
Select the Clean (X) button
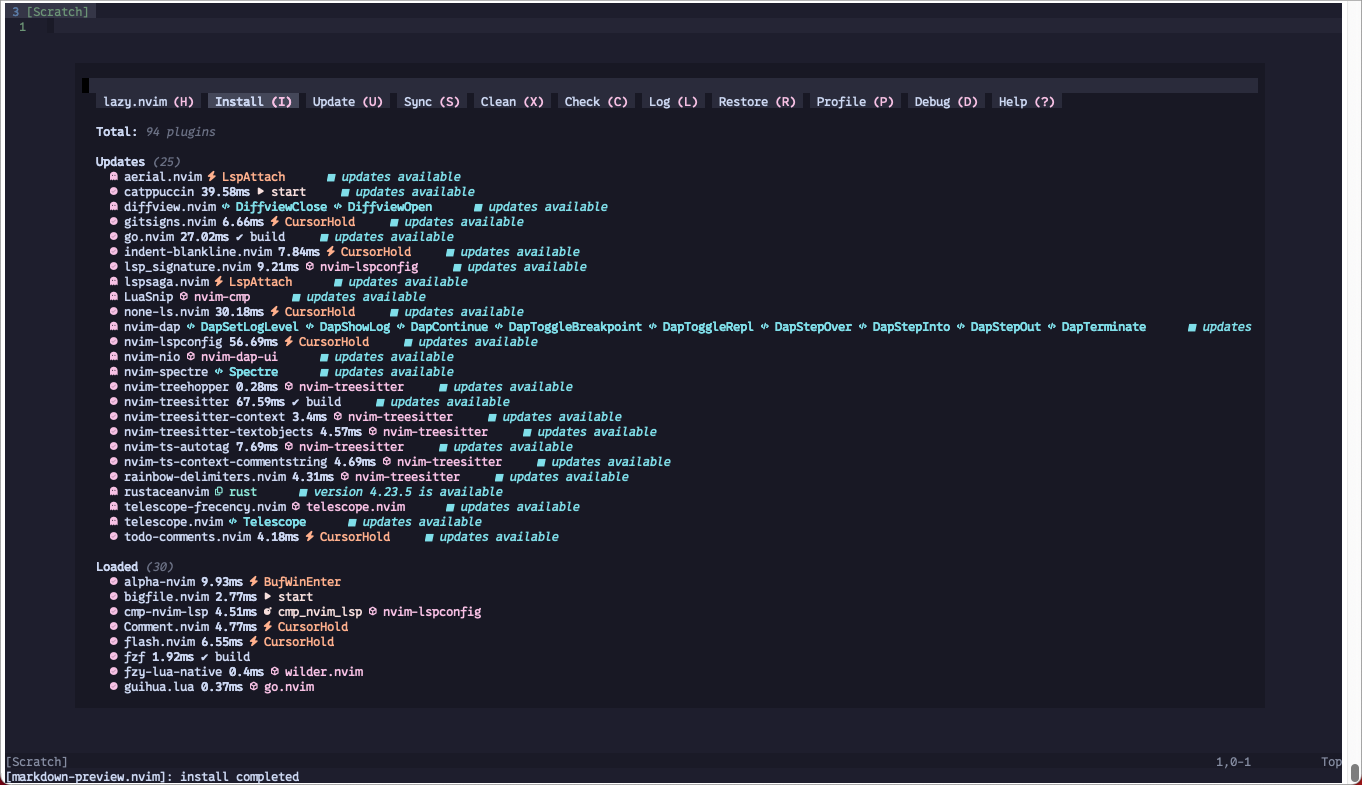pyautogui.click(x=512, y=101)
